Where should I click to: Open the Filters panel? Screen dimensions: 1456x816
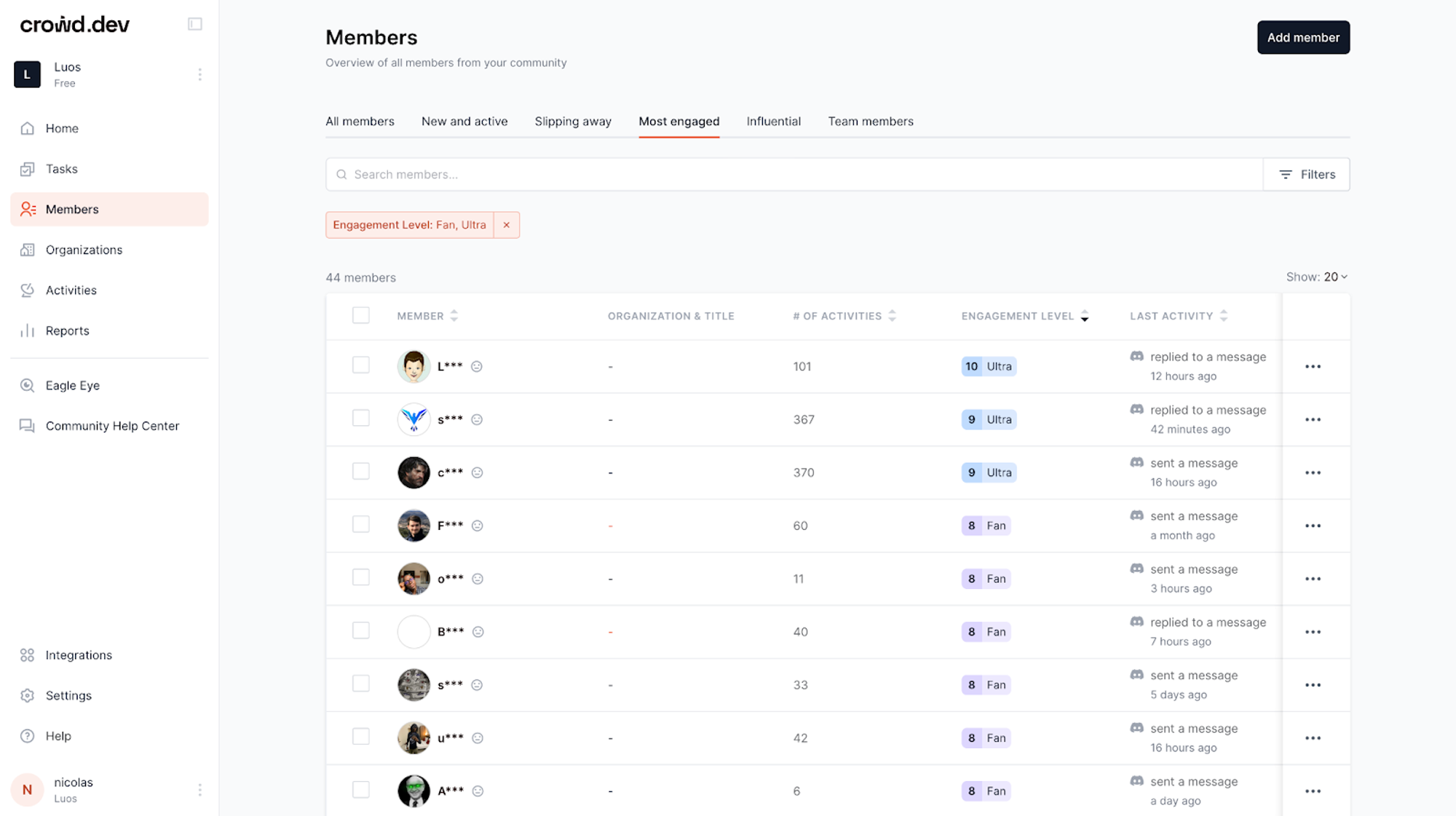coord(1307,175)
